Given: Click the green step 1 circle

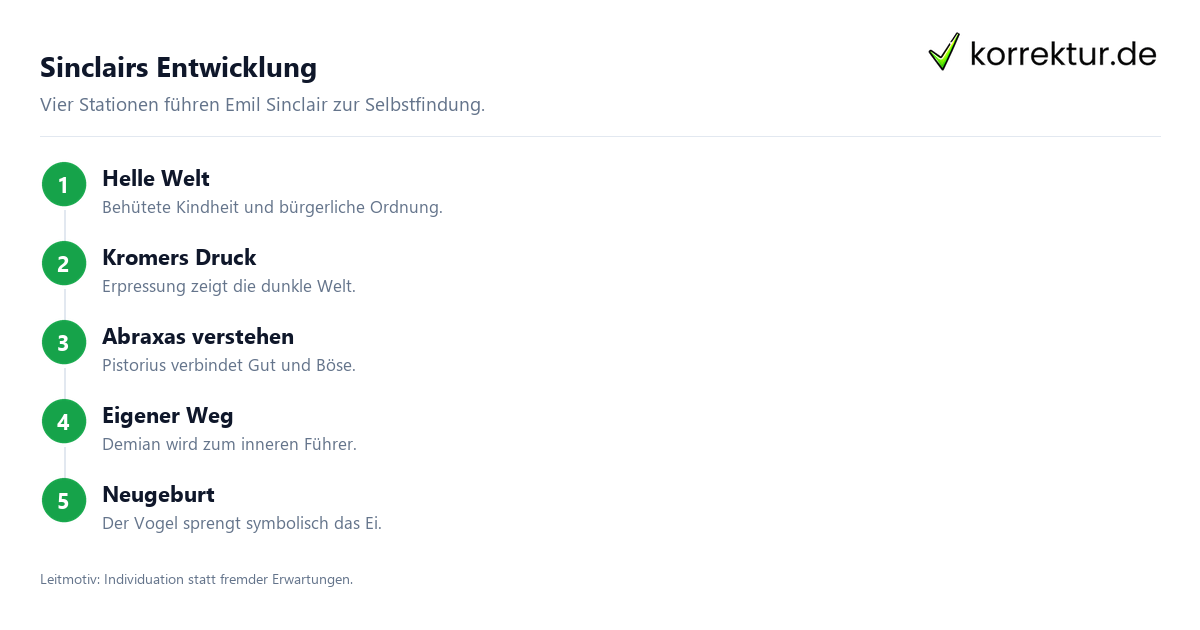Looking at the screenshot, I should (x=64, y=185).
